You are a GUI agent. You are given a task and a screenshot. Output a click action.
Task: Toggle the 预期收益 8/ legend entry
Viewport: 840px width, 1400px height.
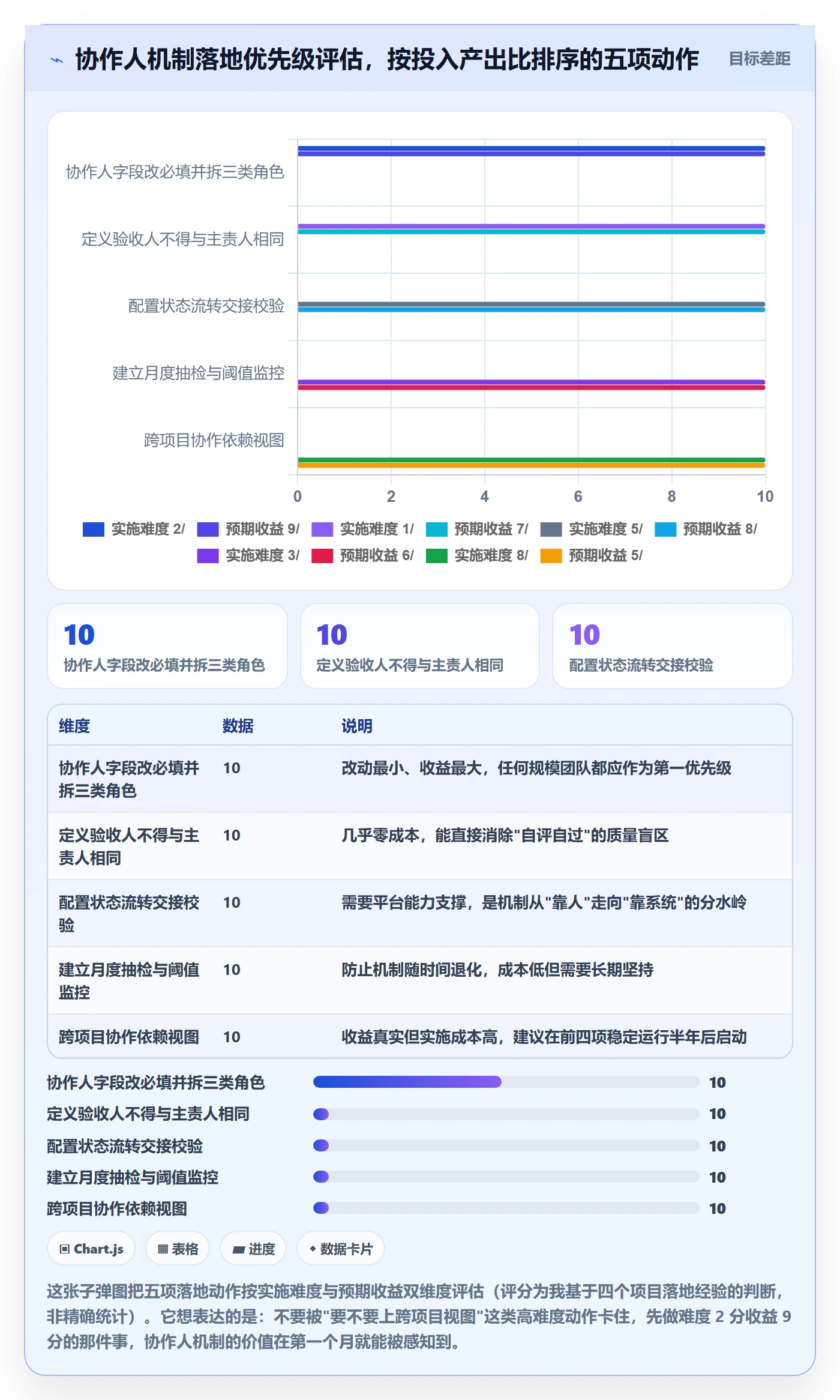706,529
